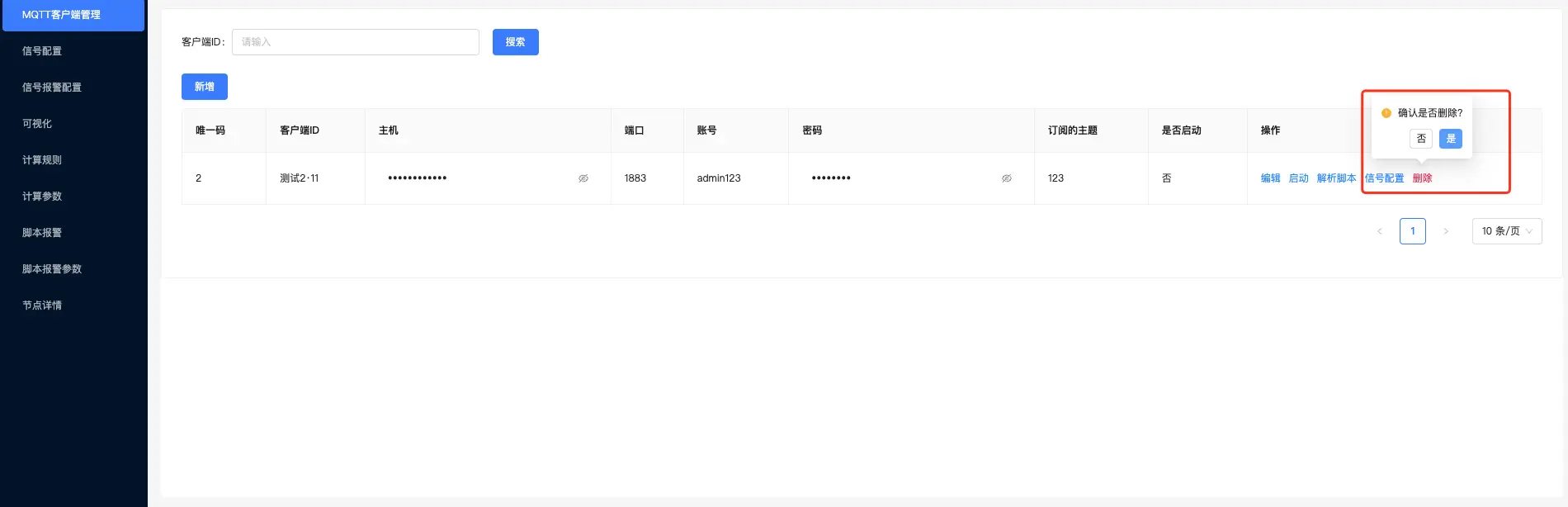Viewport: 1568px width, 507px height.
Task: Open 计算规则 sidebar item
Action: (42, 160)
